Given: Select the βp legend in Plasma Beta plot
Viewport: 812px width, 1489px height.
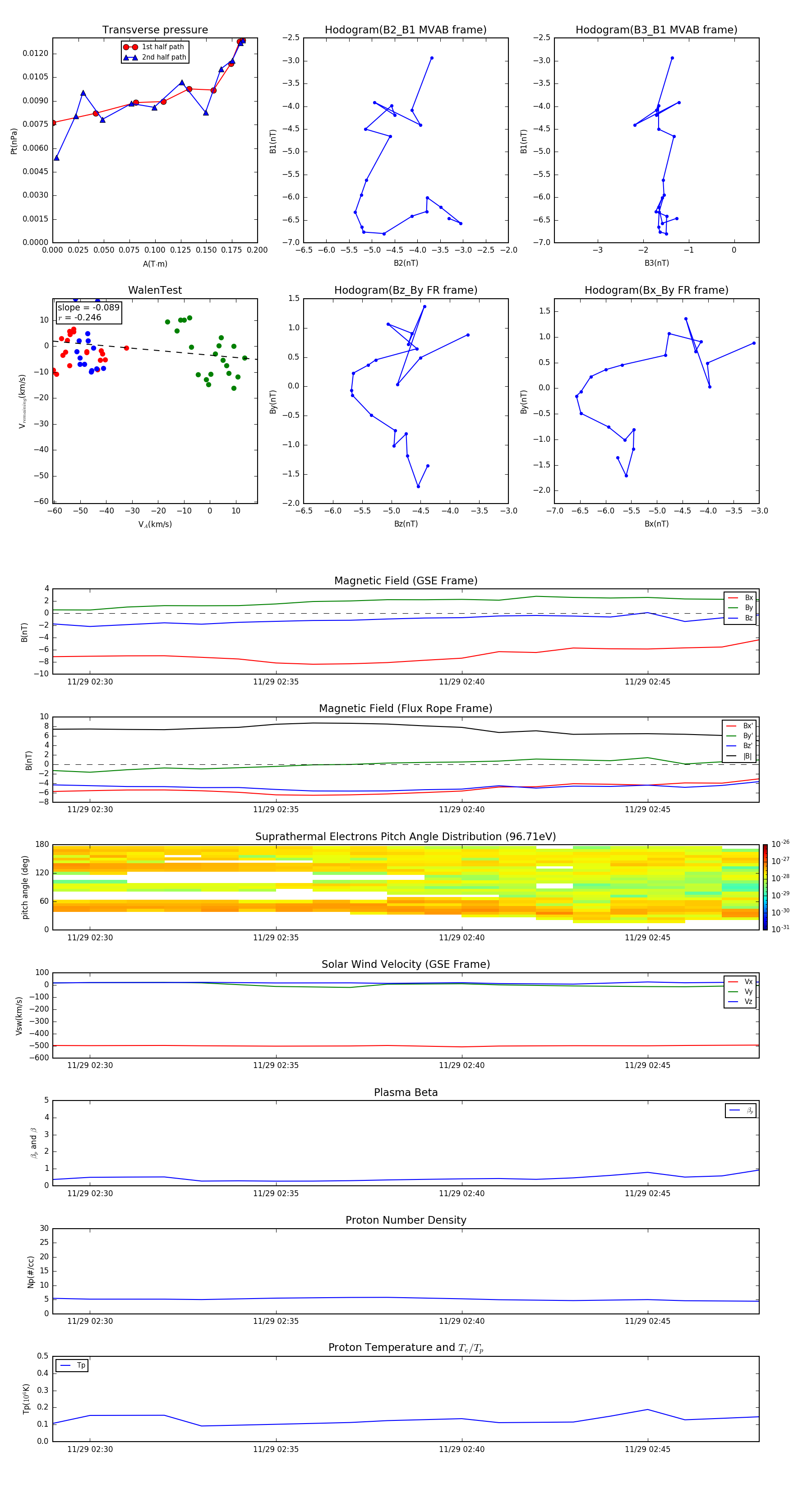Looking at the screenshot, I should tap(741, 1110).
